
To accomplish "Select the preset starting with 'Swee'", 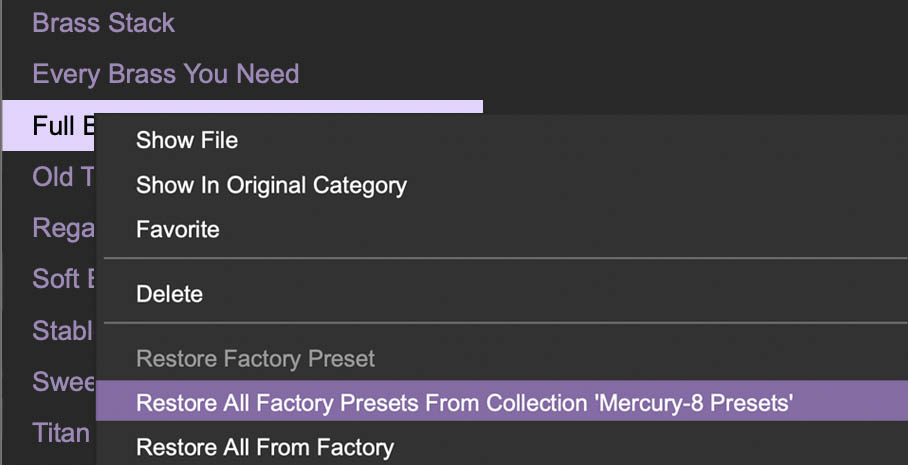I will pos(62,382).
